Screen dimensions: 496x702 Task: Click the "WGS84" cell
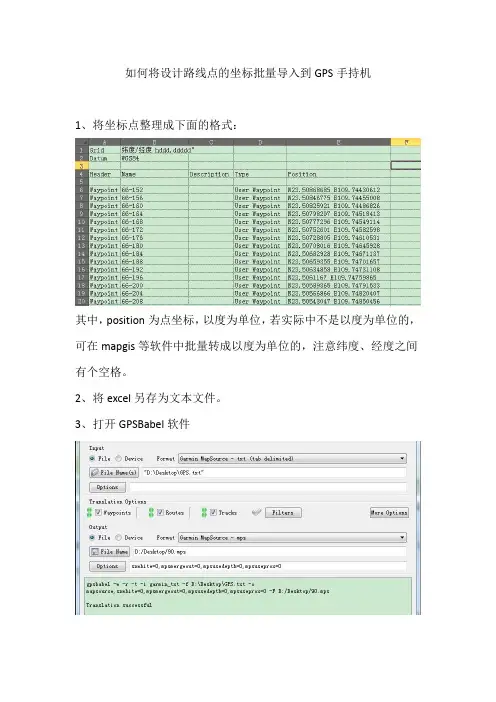154,158
